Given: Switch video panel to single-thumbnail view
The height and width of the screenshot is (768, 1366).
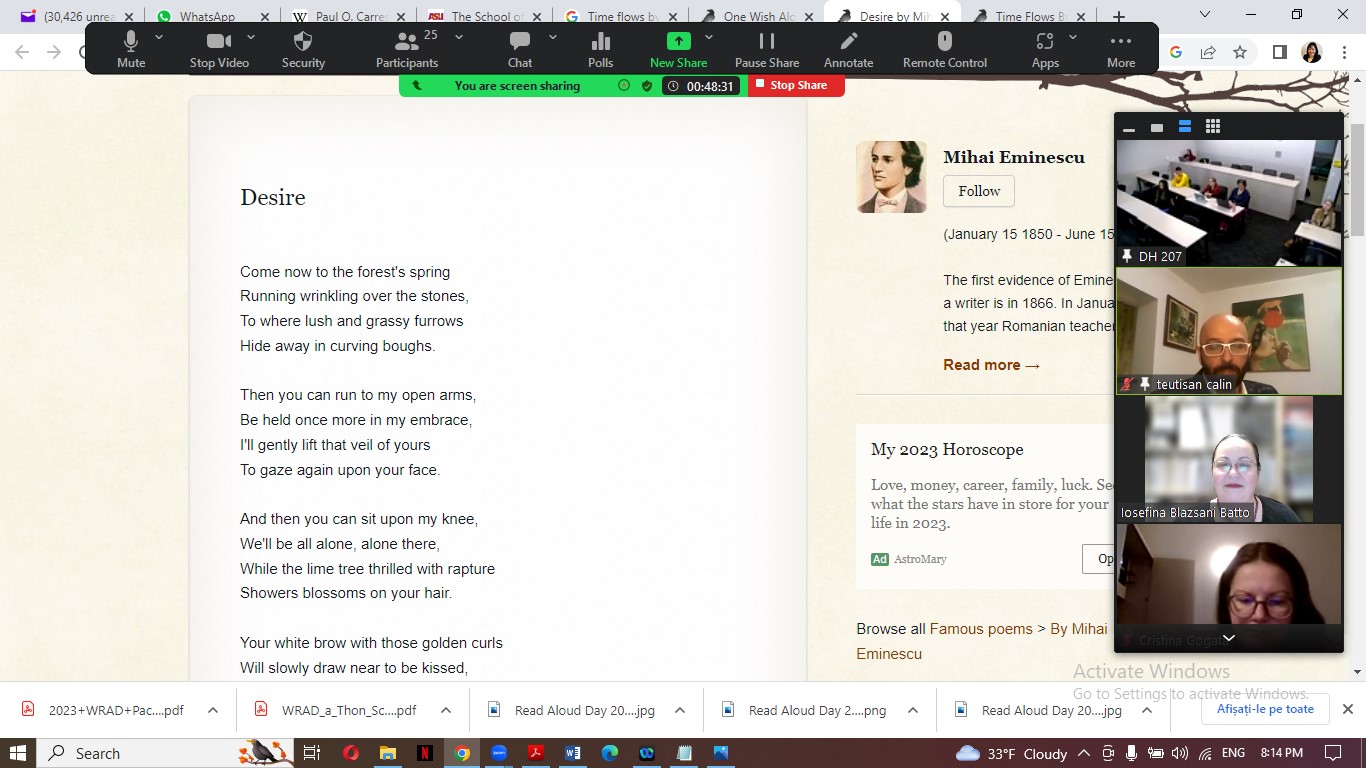Looking at the screenshot, I should pos(1157,127).
